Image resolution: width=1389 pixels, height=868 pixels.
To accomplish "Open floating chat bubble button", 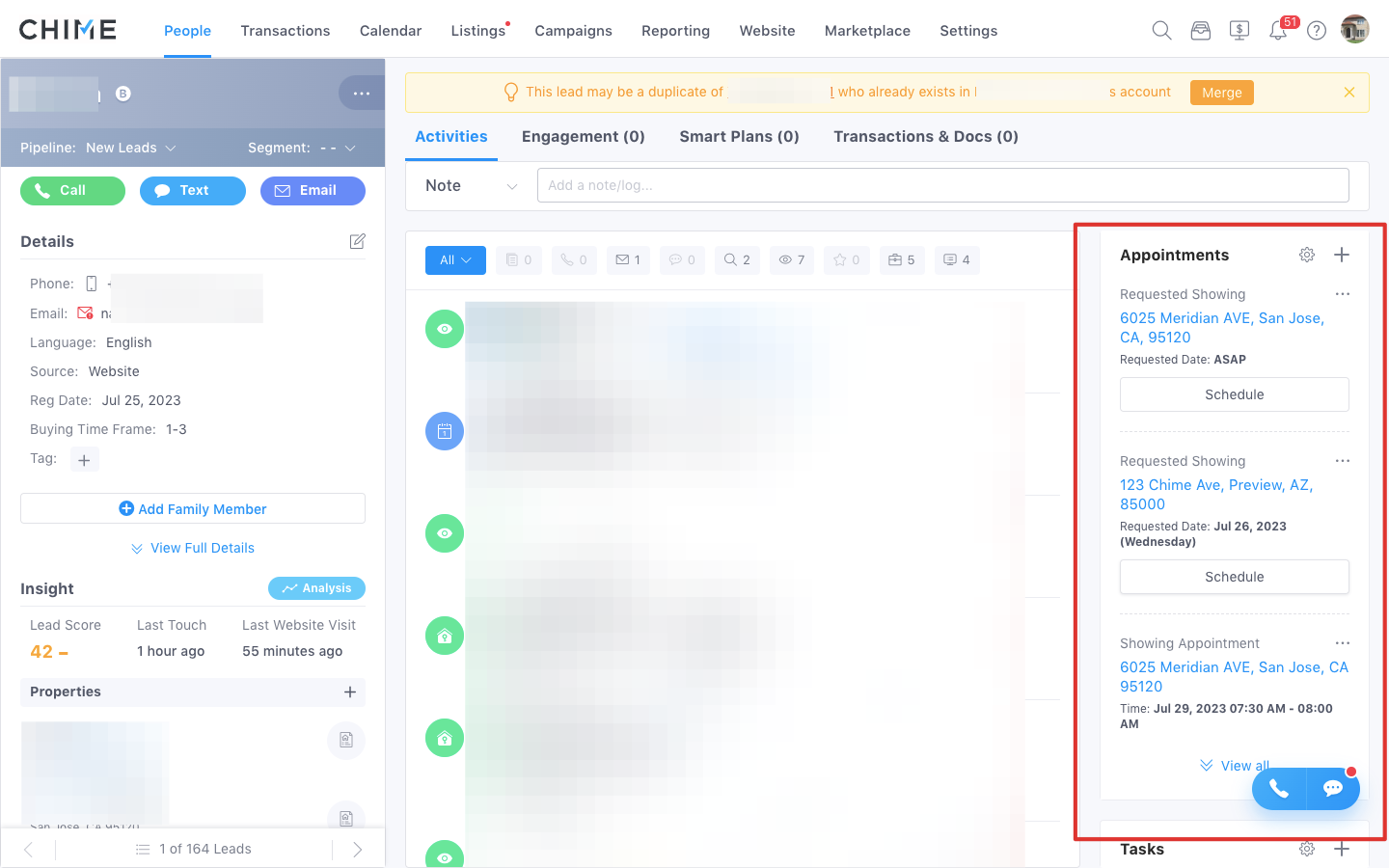I will pyautogui.click(x=1333, y=789).
